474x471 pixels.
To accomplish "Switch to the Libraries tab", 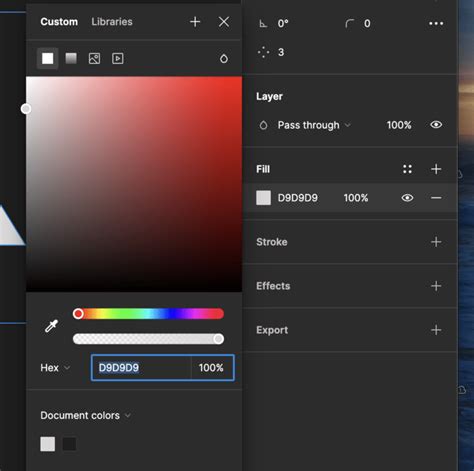I will click(112, 22).
